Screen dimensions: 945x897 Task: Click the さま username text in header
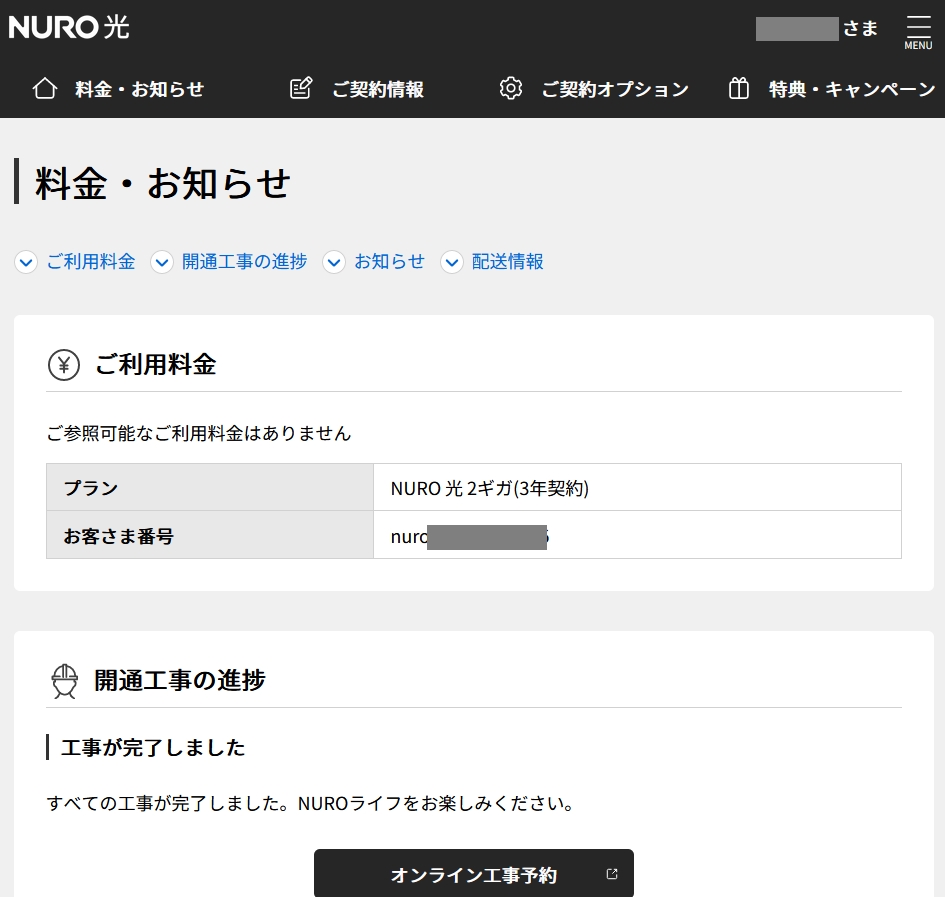click(x=860, y=28)
